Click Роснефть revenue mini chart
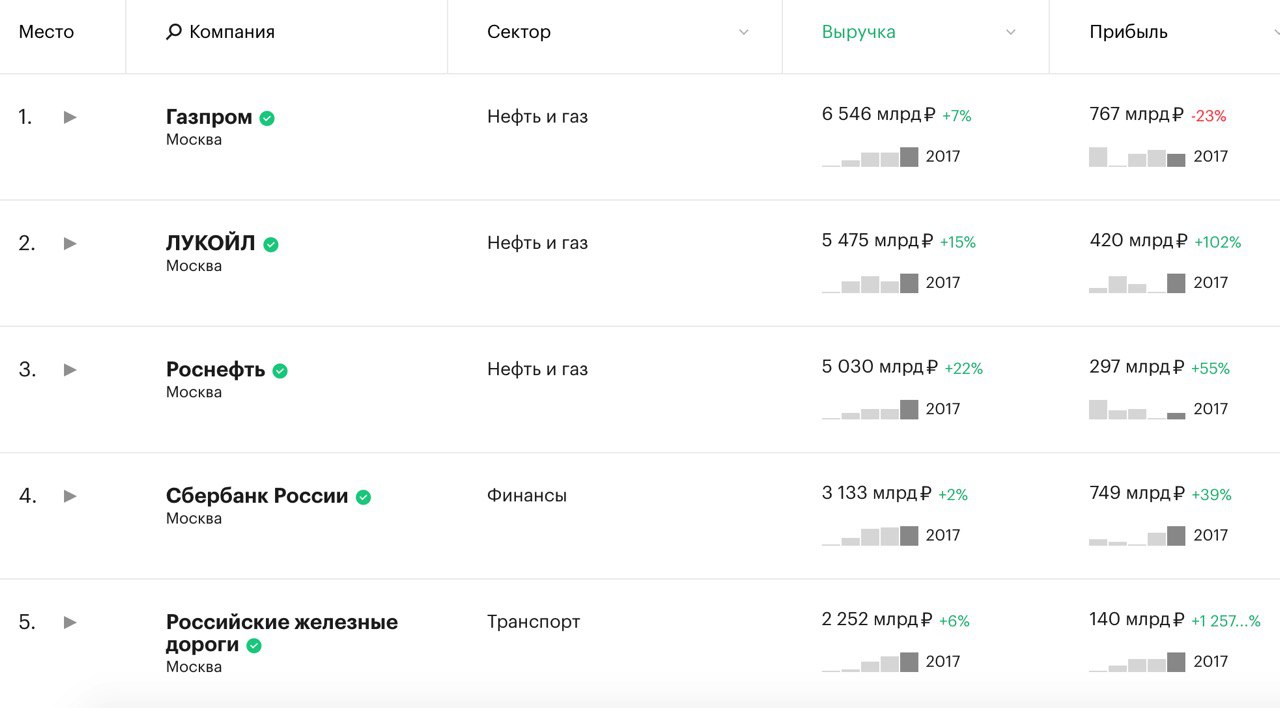1280x708 pixels. point(870,409)
